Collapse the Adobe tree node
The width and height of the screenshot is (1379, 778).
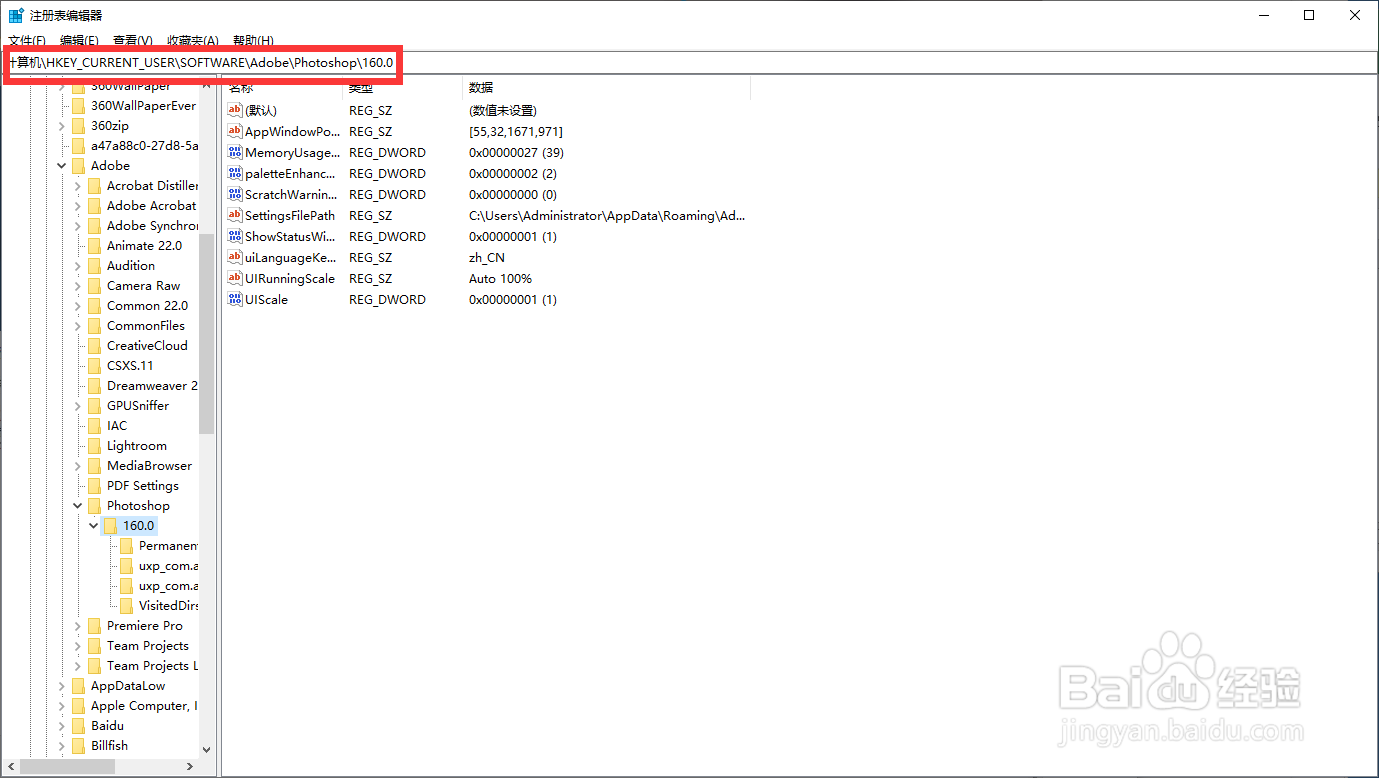tap(62, 166)
